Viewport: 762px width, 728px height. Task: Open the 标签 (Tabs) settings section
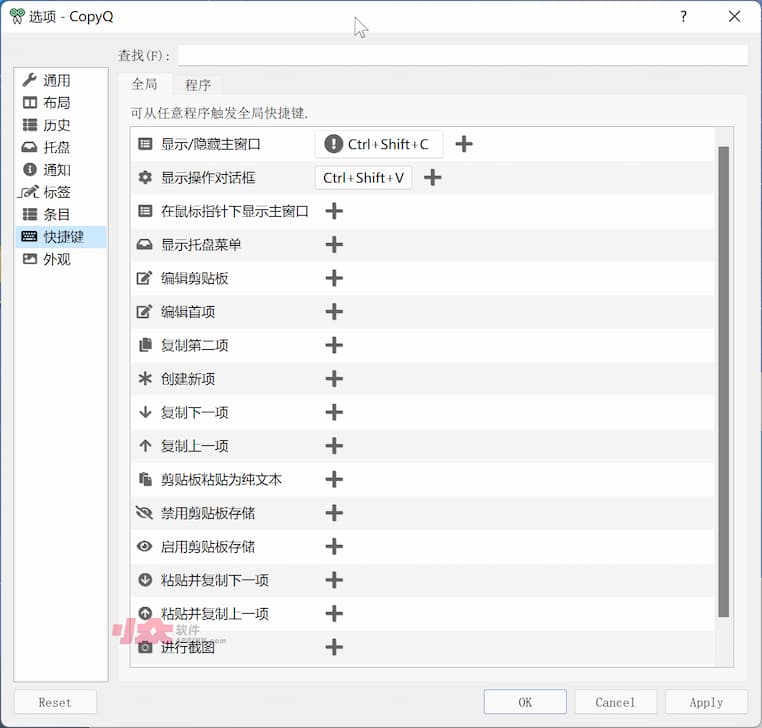pyautogui.click(x=60, y=192)
